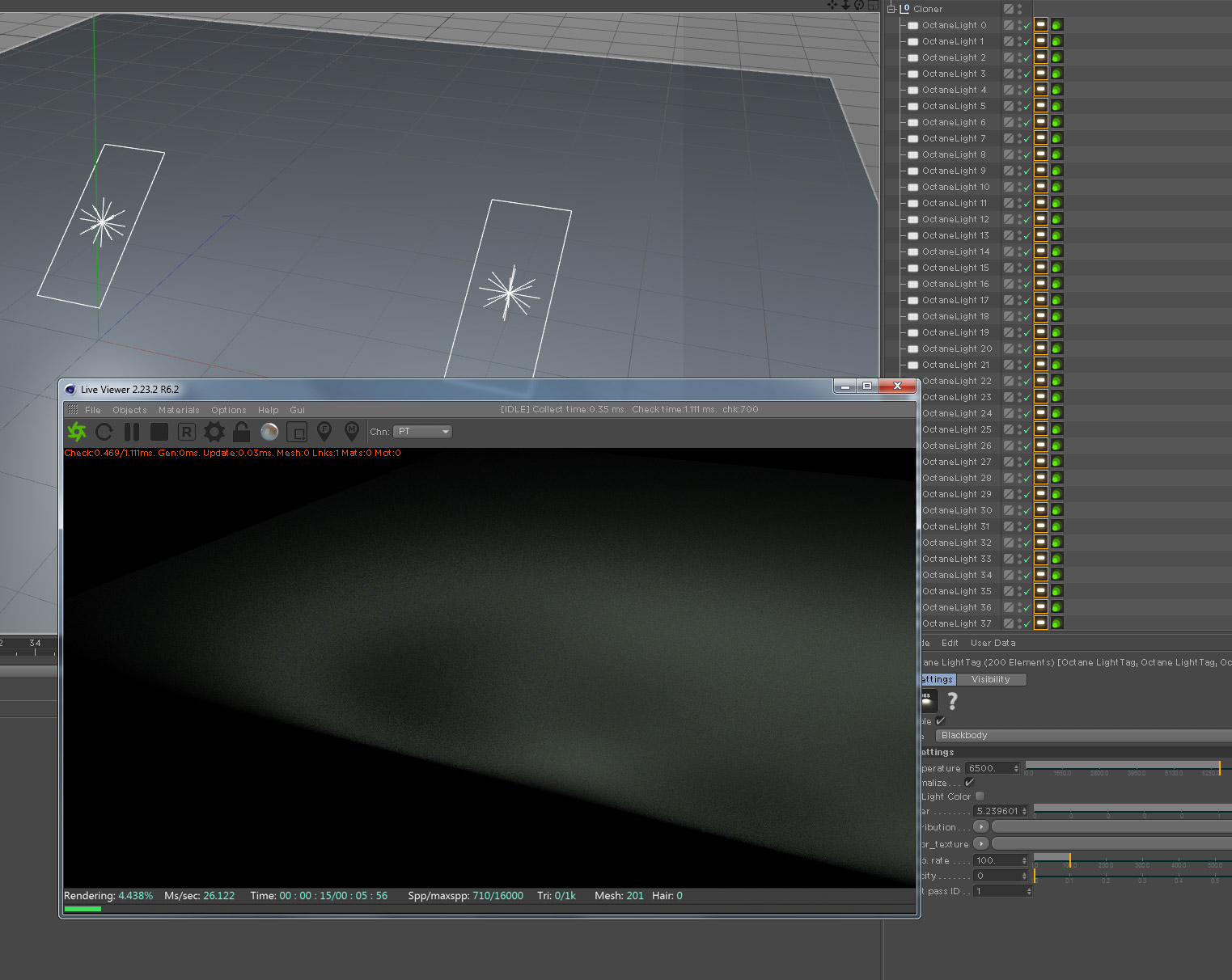Click green Octane object tag on OctaneLight 20
This screenshot has width=1232, height=980.
click(x=1056, y=348)
